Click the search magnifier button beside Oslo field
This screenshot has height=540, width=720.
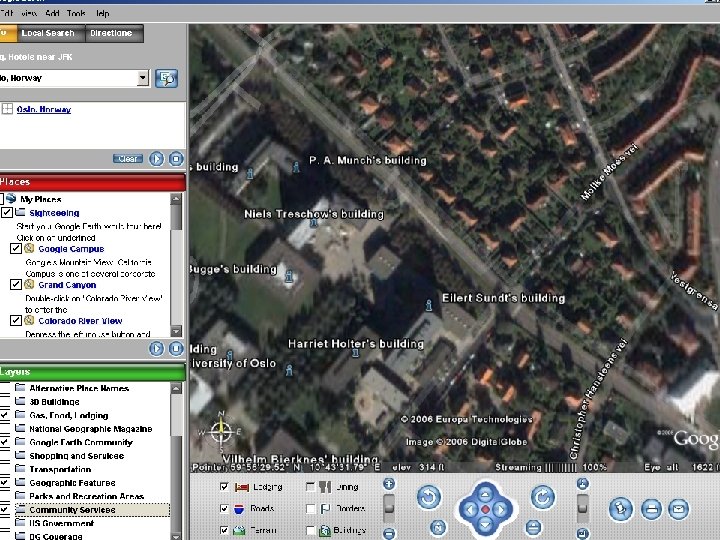(166, 79)
